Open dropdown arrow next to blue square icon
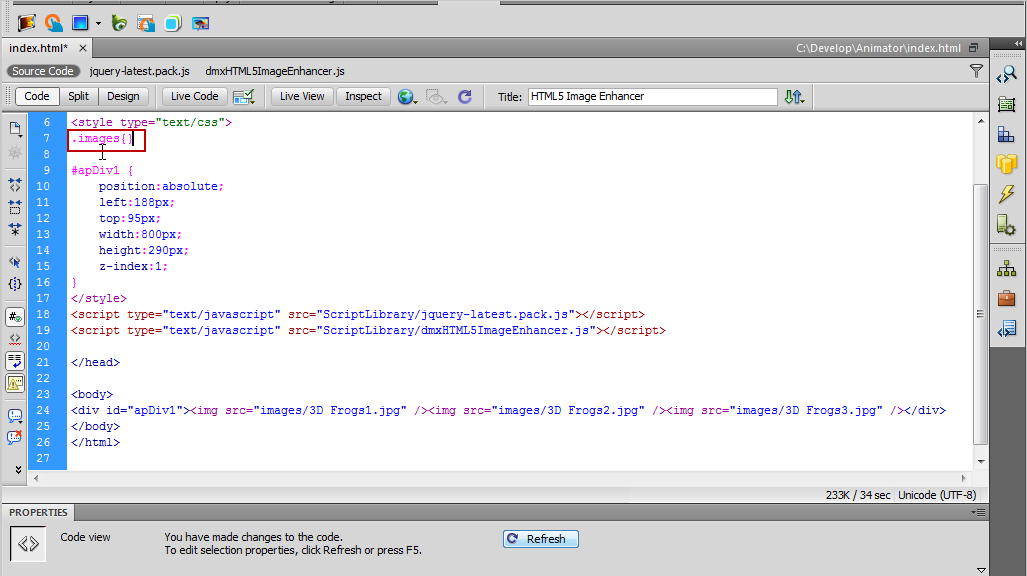Screen dimensions: 1027x576 [98, 24]
